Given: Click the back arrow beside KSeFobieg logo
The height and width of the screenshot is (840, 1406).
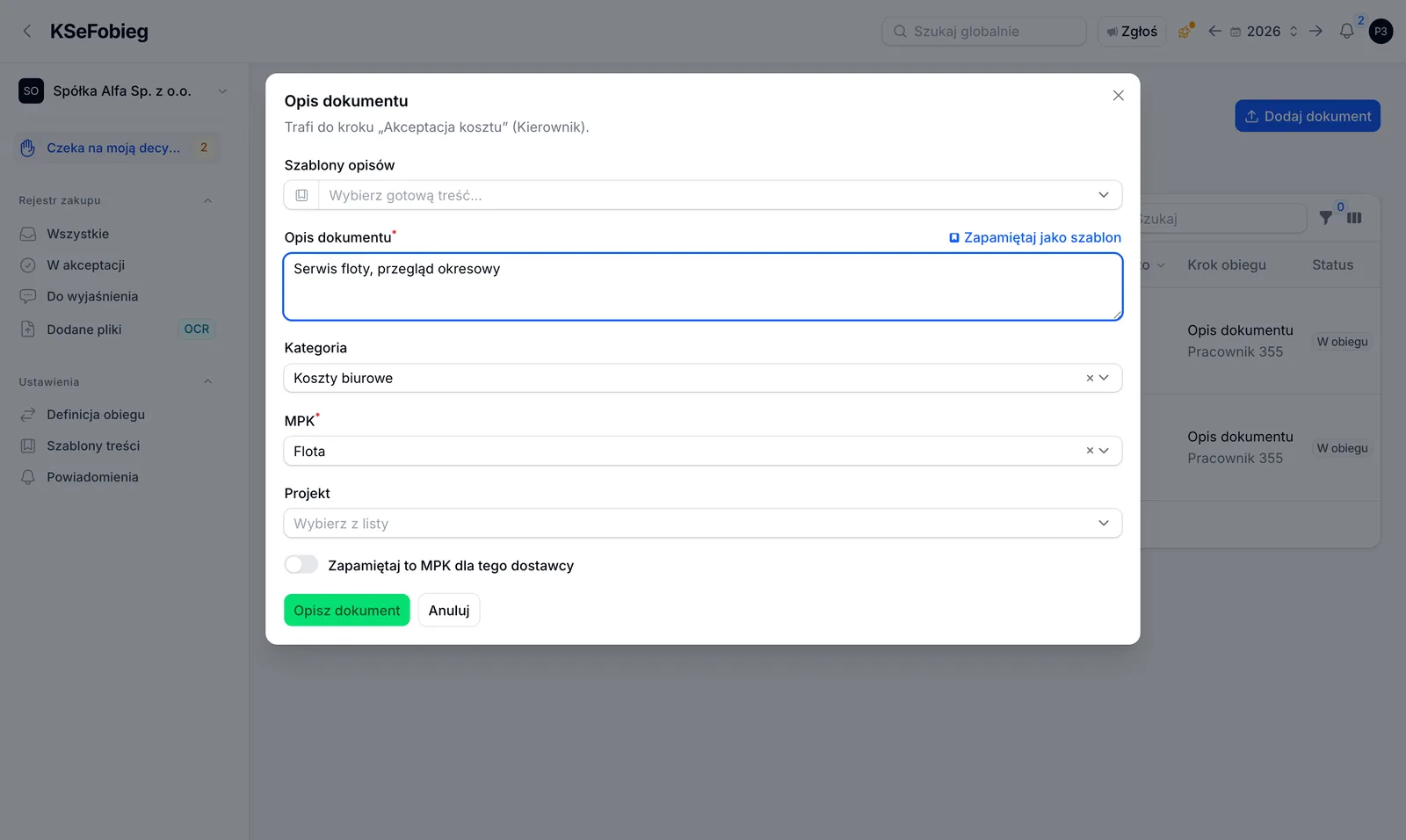Looking at the screenshot, I should coord(27,32).
